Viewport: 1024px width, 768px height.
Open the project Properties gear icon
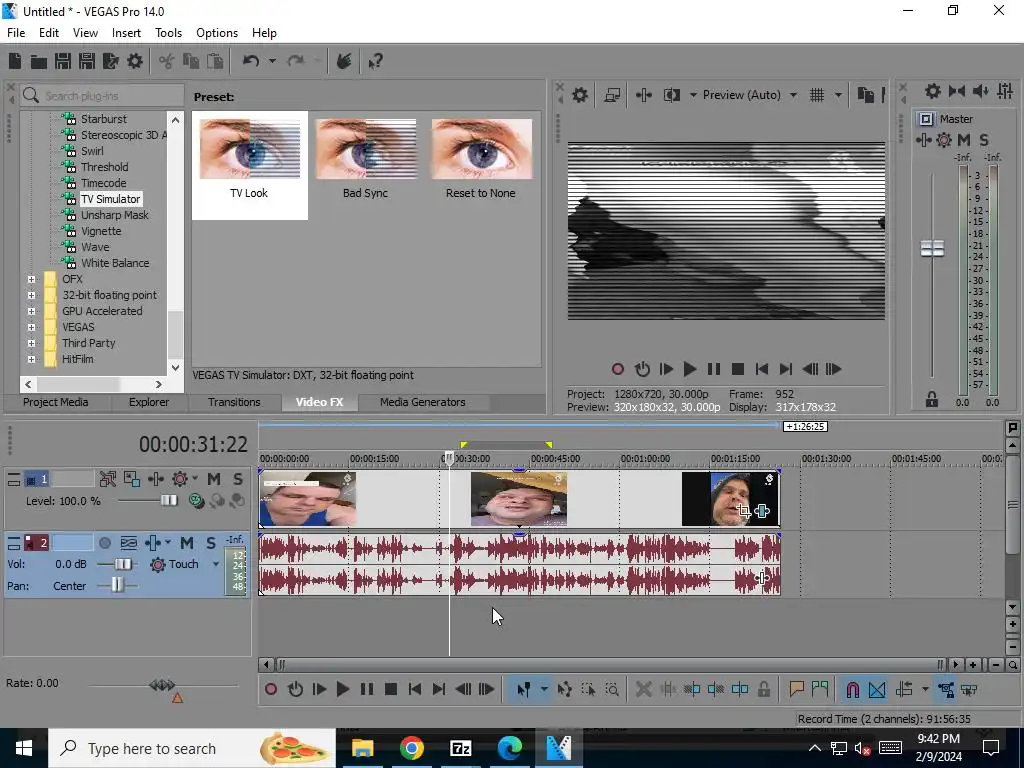pos(135,61)
